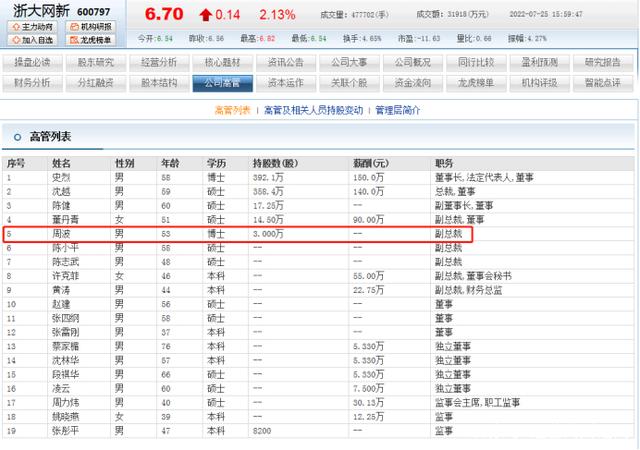Select the 资金流向 tab
Viewport: 640px width, 450px height.
(413, 83)
